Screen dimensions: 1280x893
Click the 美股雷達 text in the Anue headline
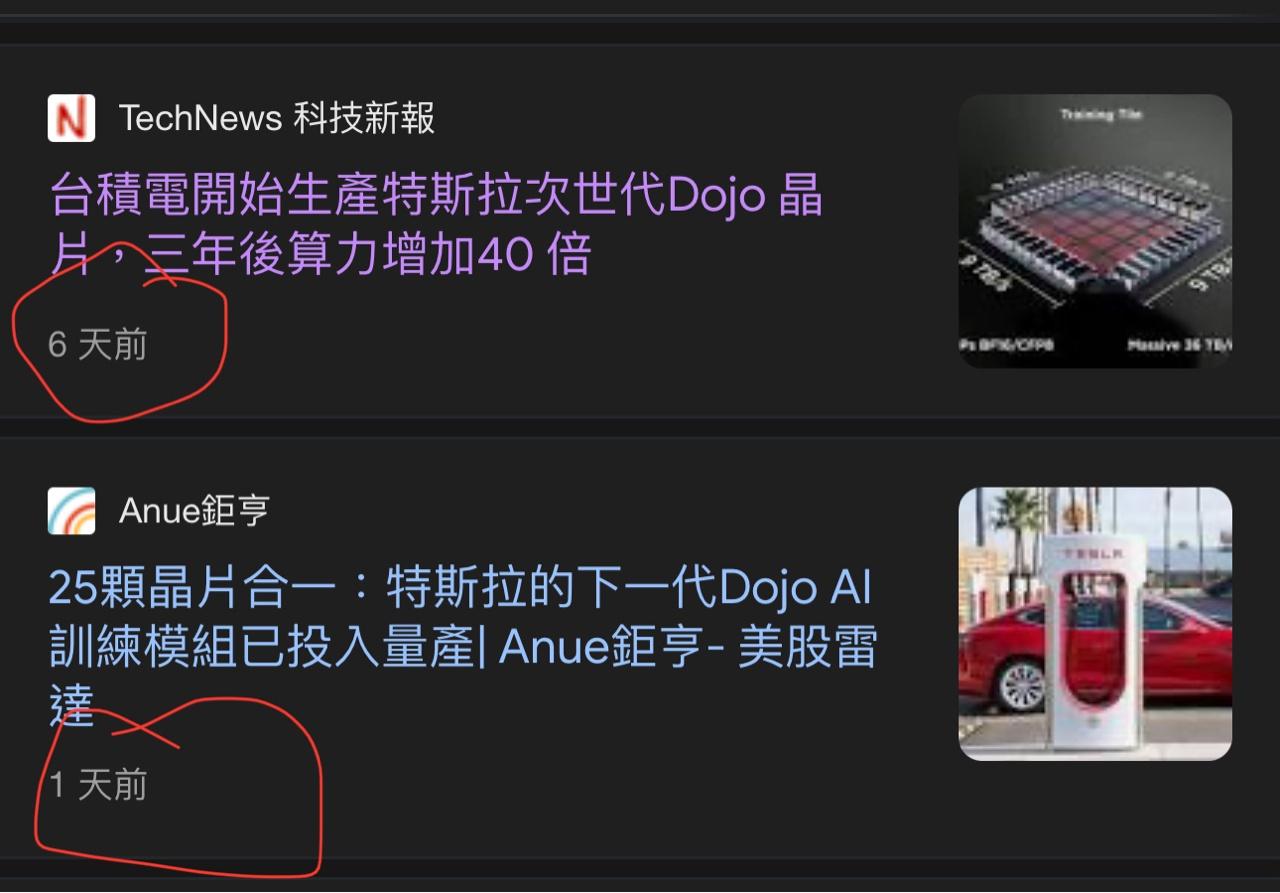[x=808, y=648]
